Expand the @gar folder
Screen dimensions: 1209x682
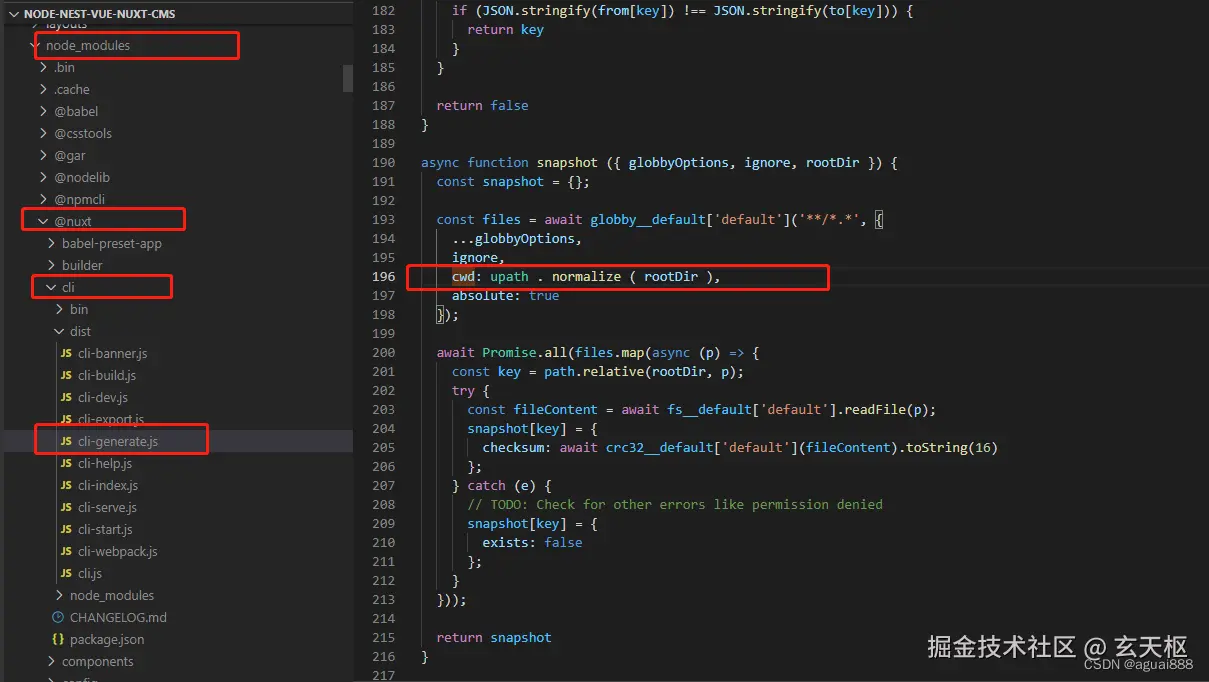[x=43, y=155]
